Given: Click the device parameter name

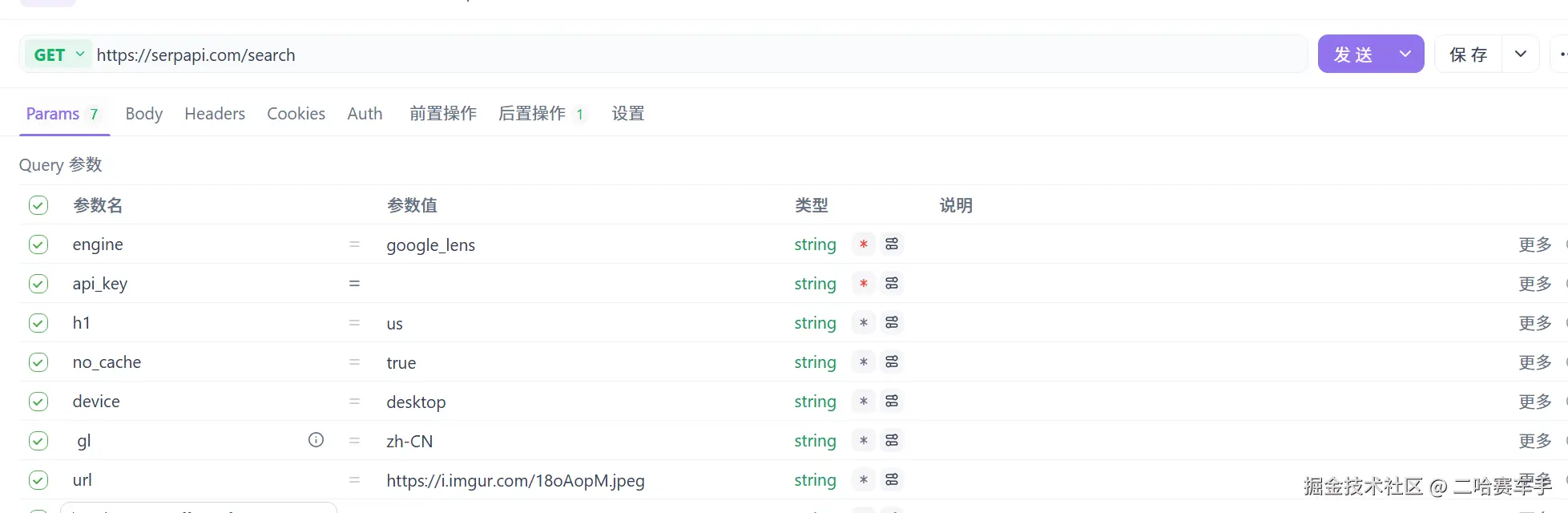Looking at the screenshot, I should click(96, 402).
